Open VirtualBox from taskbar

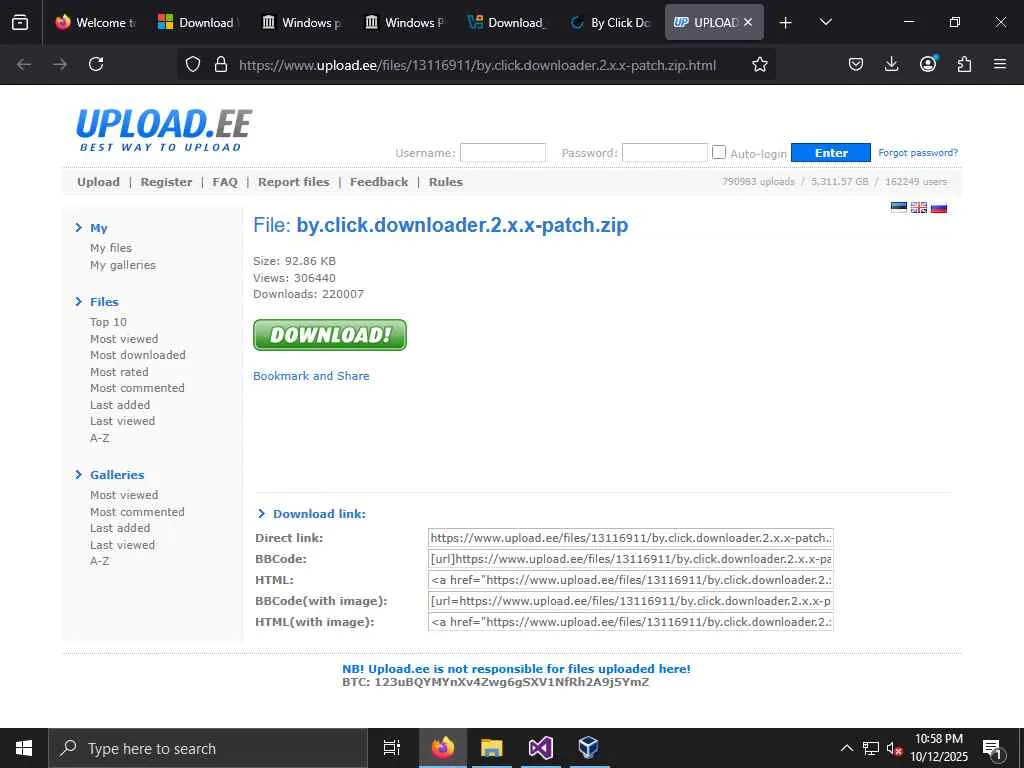pos(589,748)
